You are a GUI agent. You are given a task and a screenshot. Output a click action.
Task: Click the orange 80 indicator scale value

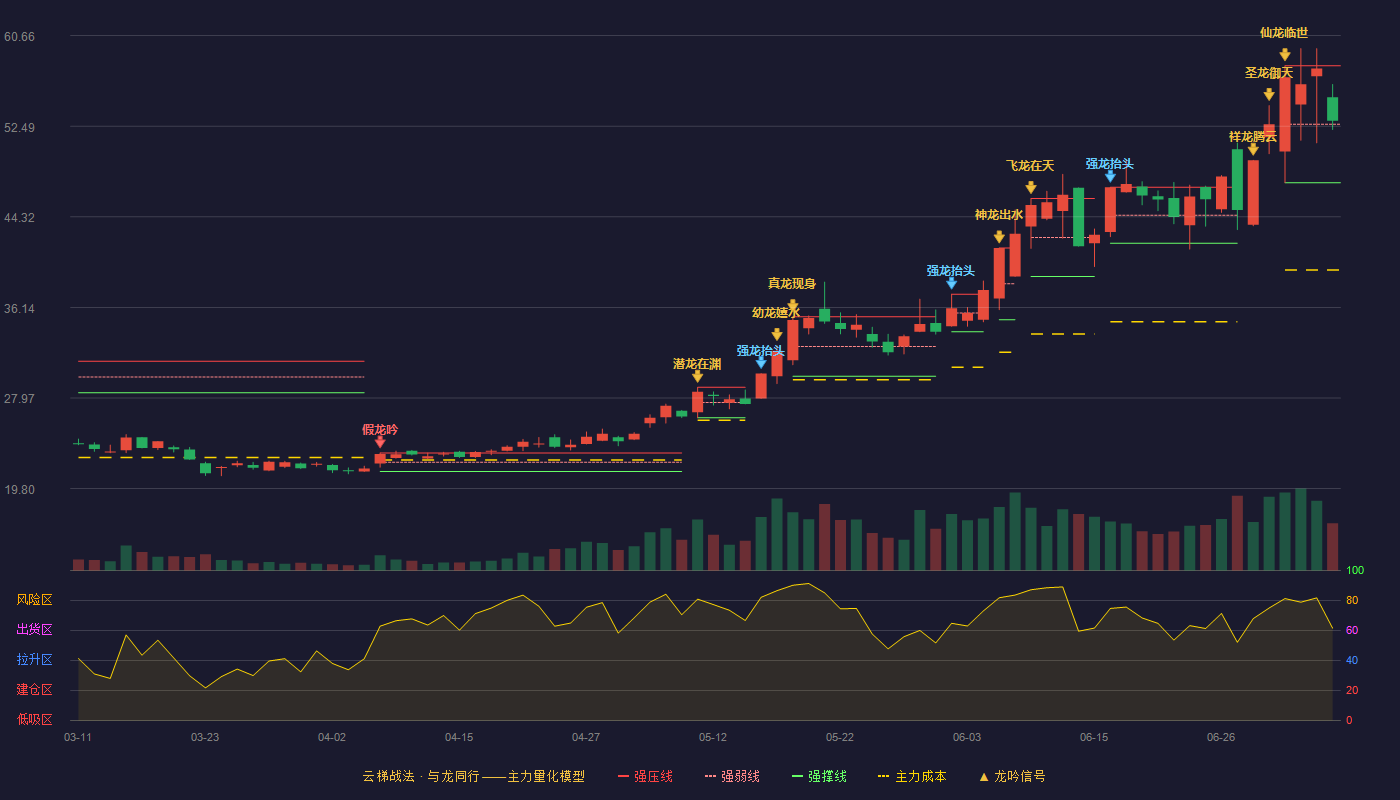tap(1351, 601)
